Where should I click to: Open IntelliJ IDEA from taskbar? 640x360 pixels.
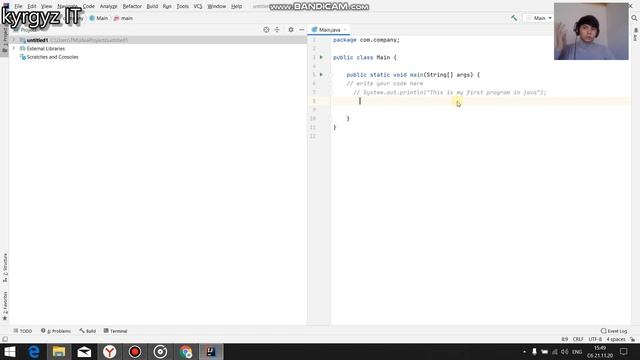click(x=211, y=352)
